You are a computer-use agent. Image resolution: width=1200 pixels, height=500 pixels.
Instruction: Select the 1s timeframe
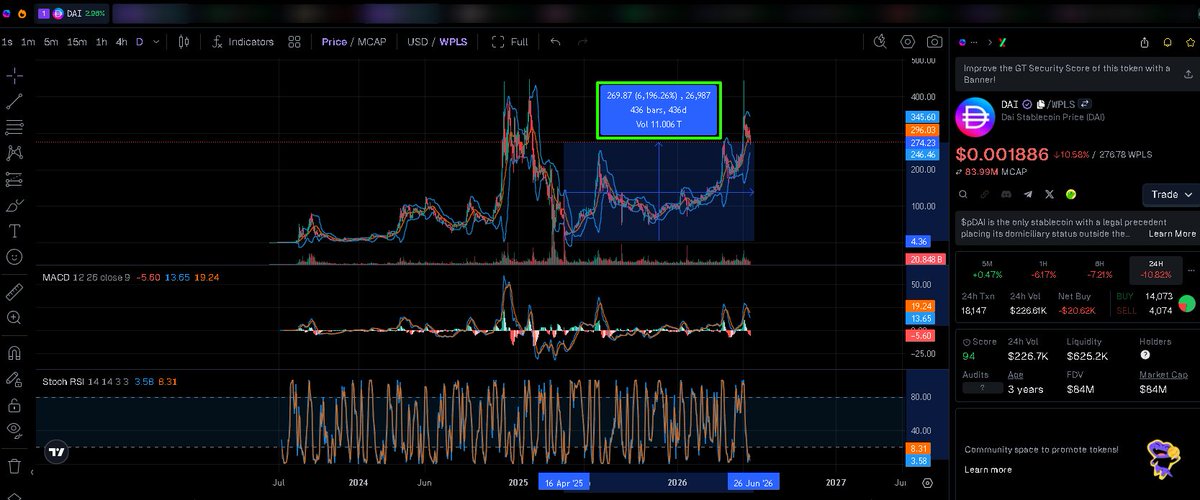pos(7,42)
